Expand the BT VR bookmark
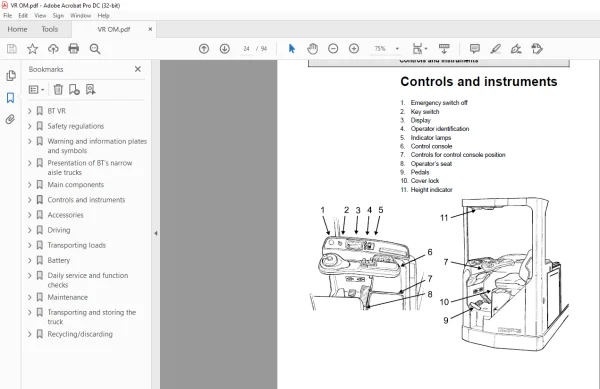Viewport: 600px width, 389px height. [x=30, y=111]
